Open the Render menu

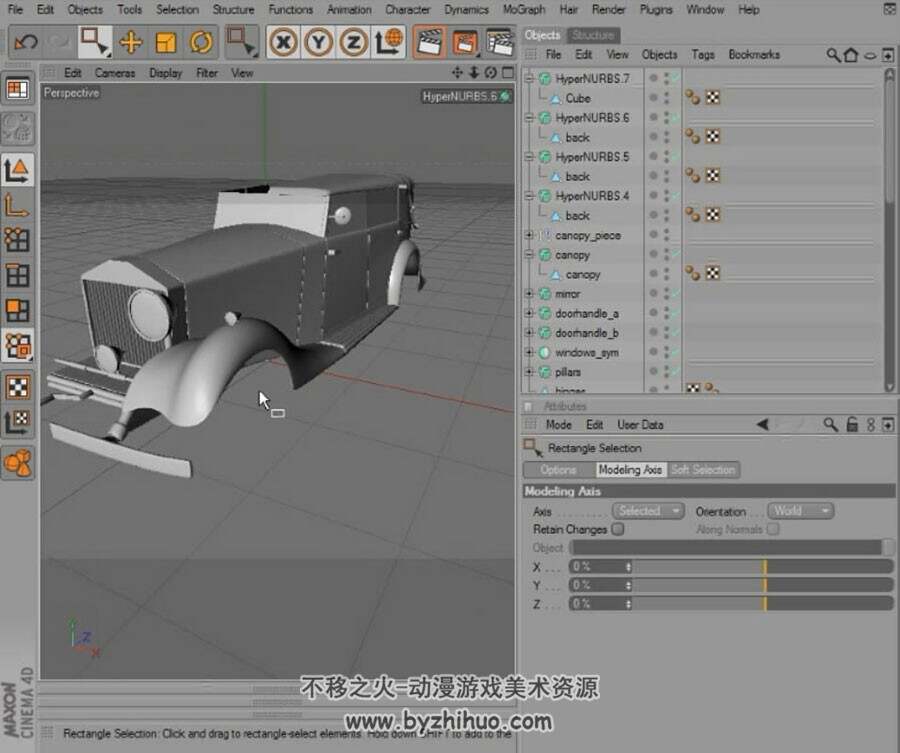[608, 10]
